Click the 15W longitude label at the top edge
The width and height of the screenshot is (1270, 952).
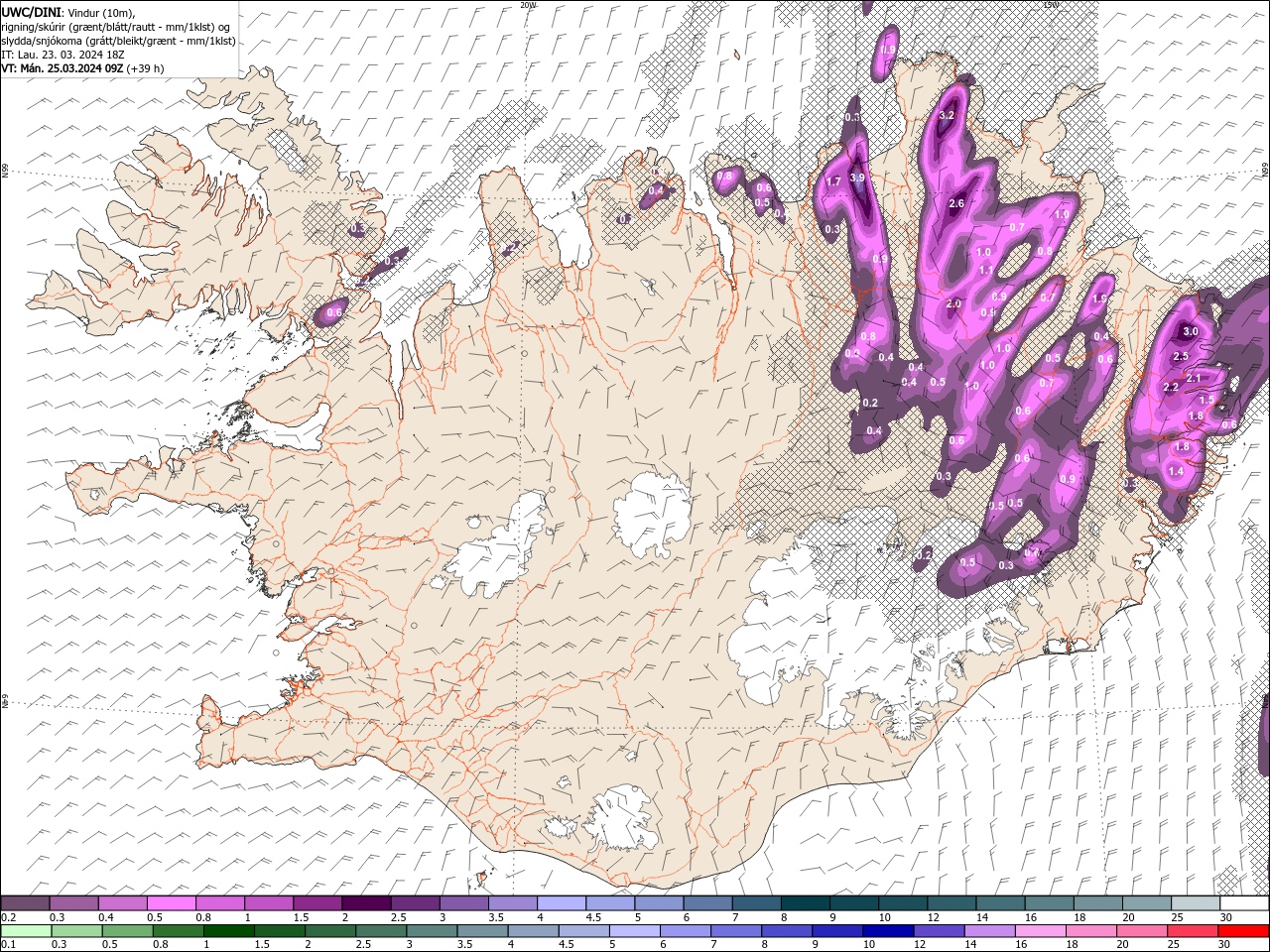point(1052,4)
